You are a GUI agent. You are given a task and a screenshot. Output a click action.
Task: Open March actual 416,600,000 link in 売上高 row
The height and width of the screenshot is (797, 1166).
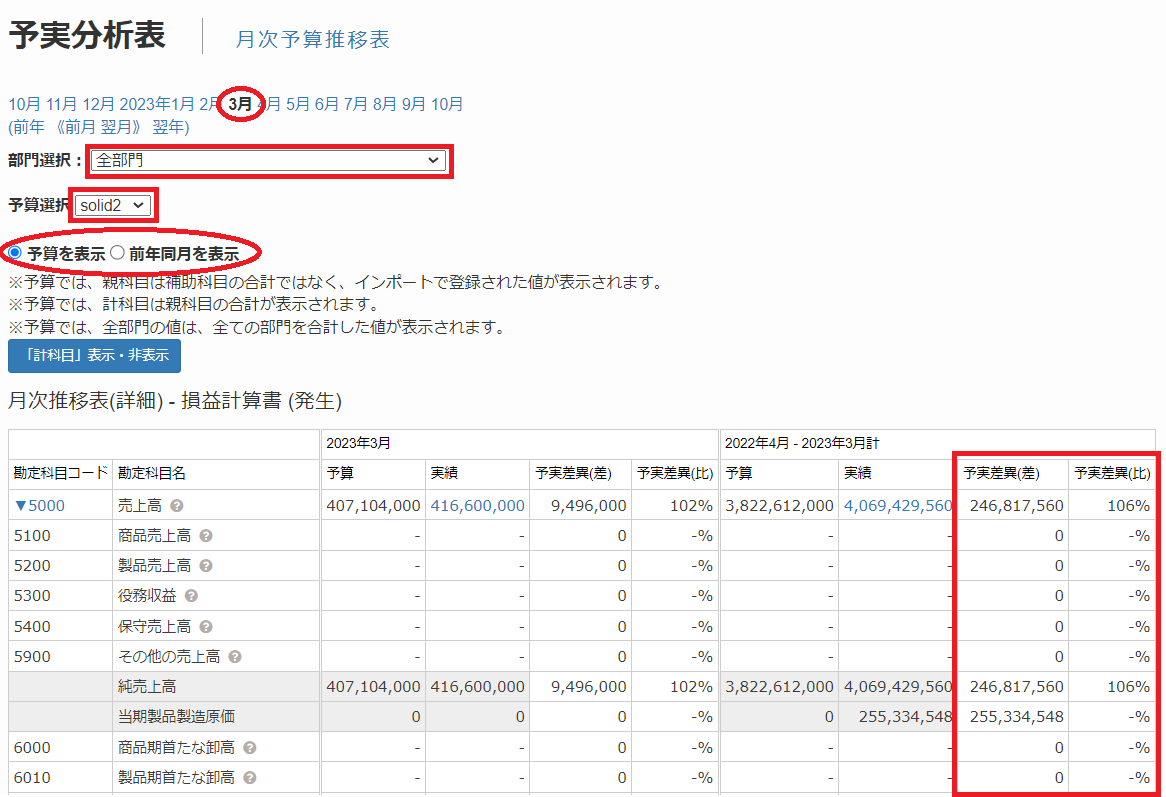tap(477, 506)
